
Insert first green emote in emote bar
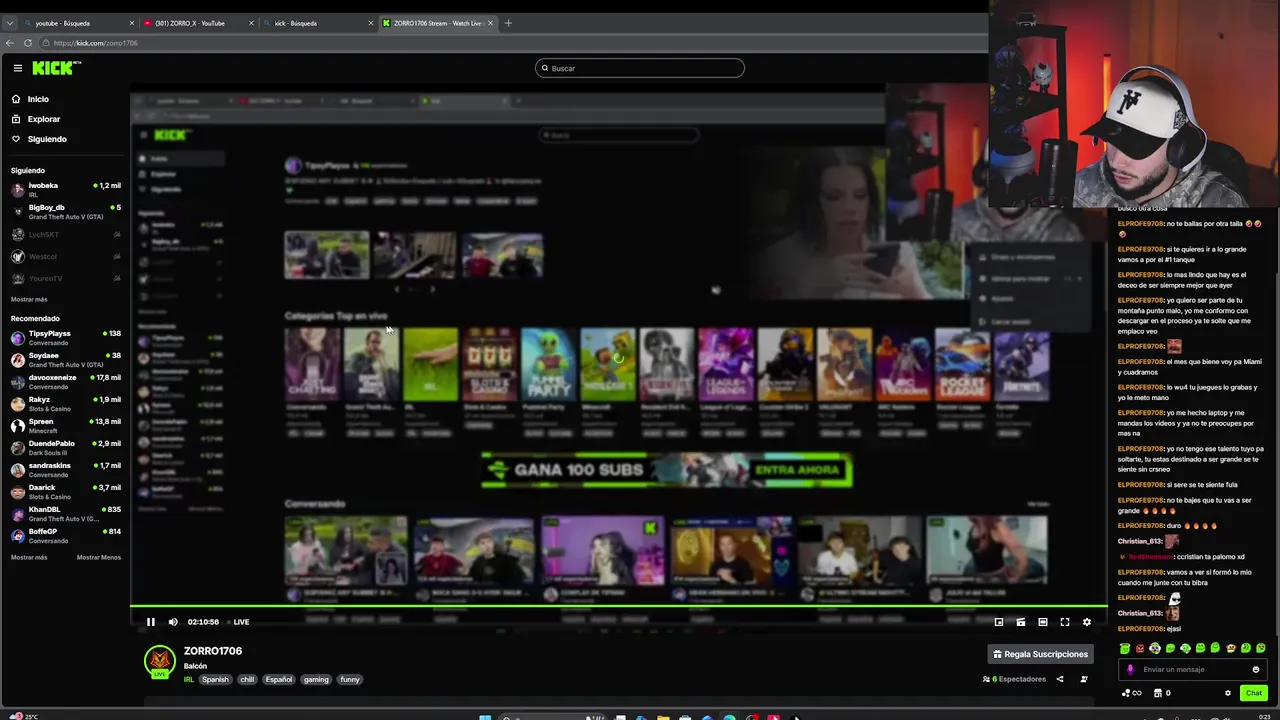(1125, 649)
